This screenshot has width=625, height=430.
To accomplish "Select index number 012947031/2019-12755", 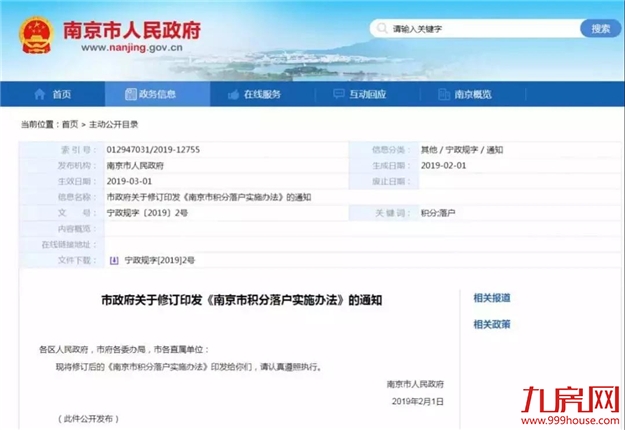I will tap(153, 150).
